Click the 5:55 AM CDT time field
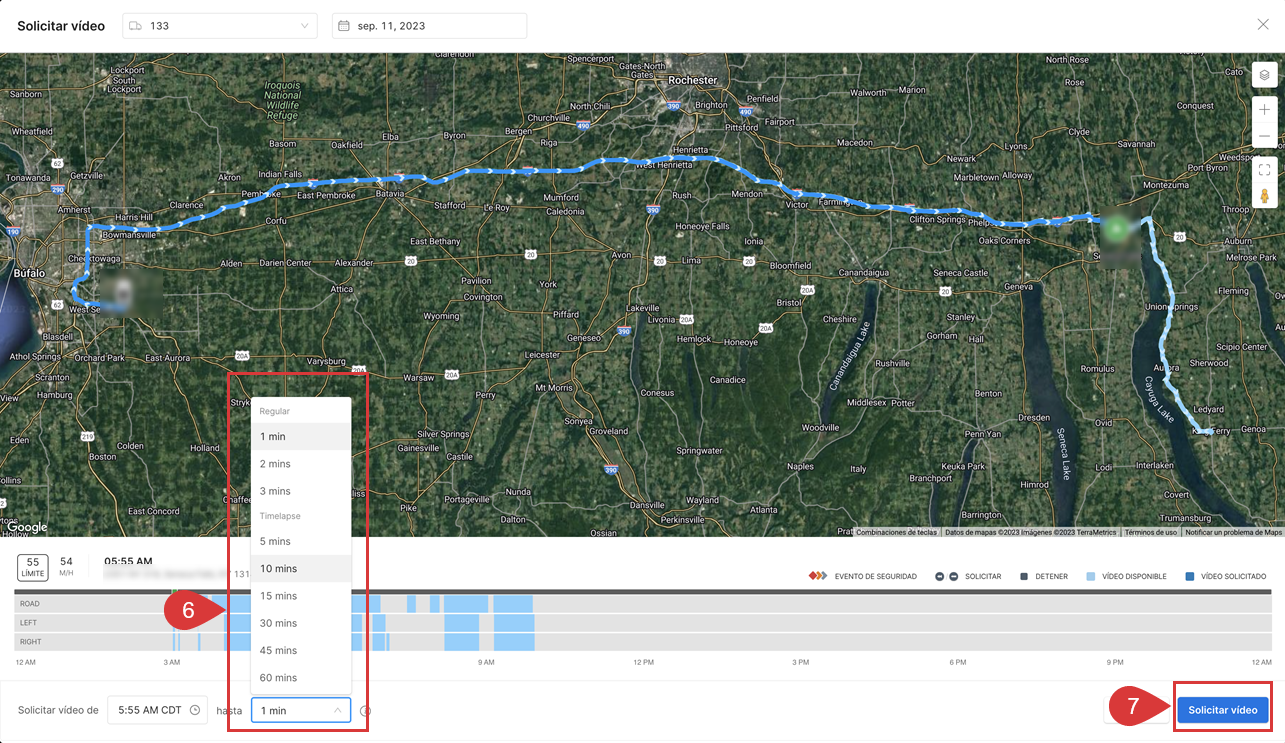Screen dimensions: 1285x743 [150, 711]
